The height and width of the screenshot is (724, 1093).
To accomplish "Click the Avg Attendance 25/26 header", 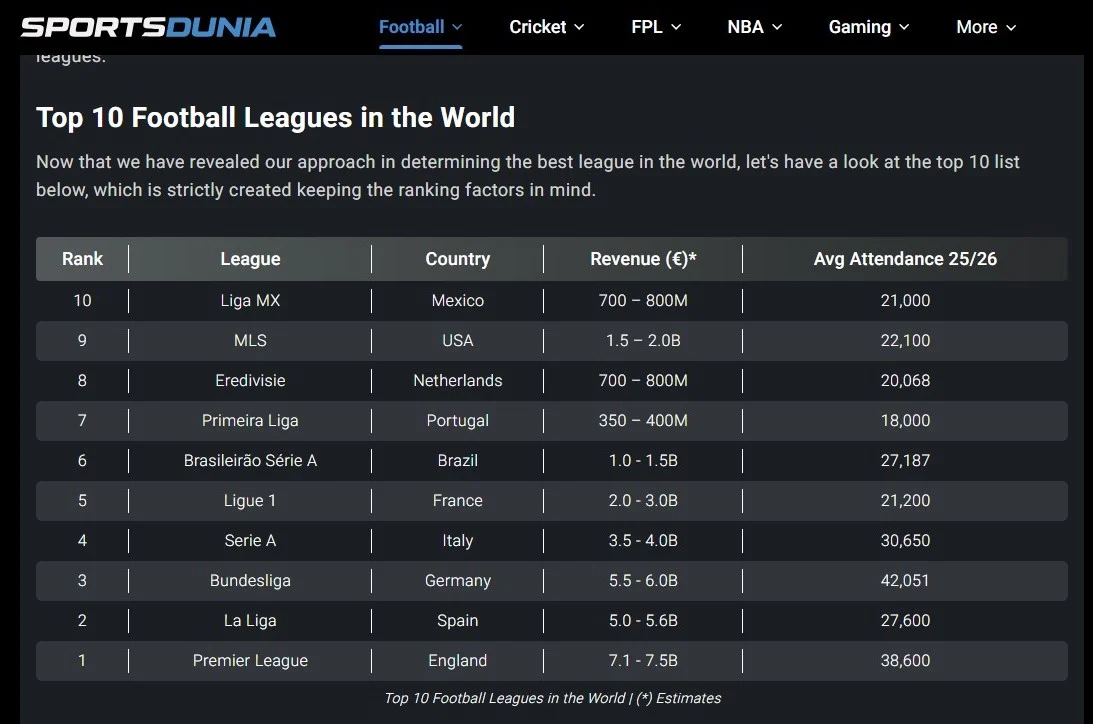I will [905, 259].
